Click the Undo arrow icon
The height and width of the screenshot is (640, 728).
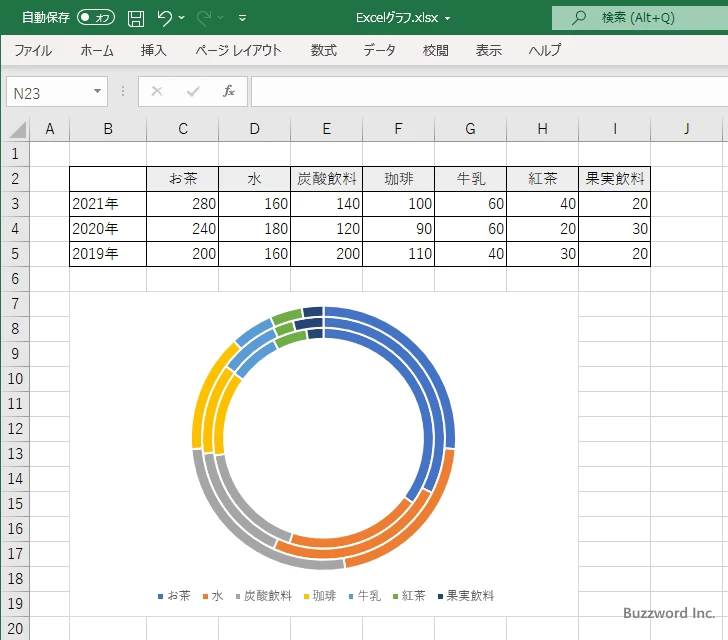[165, 18]
